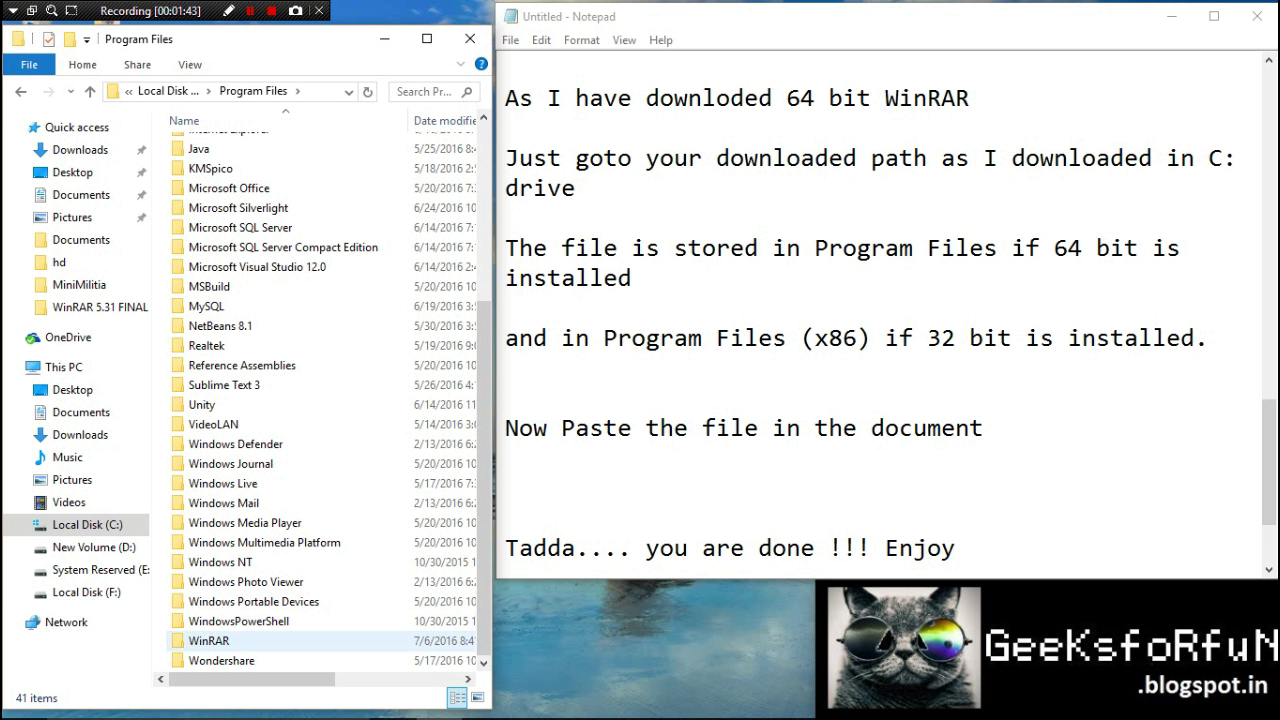The width and height of the screenshot is (1280, 720).
Task: Open OneDrive in navigation pane
Action: (68, 337)
